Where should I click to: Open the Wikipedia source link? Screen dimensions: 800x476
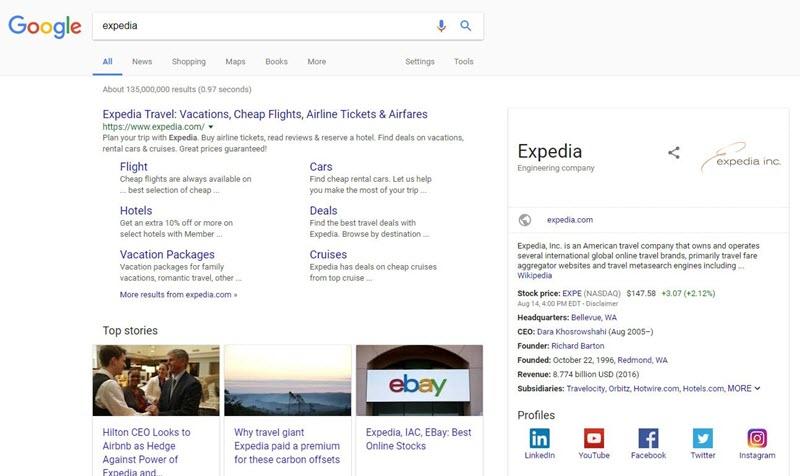click(x=534, y=275)
